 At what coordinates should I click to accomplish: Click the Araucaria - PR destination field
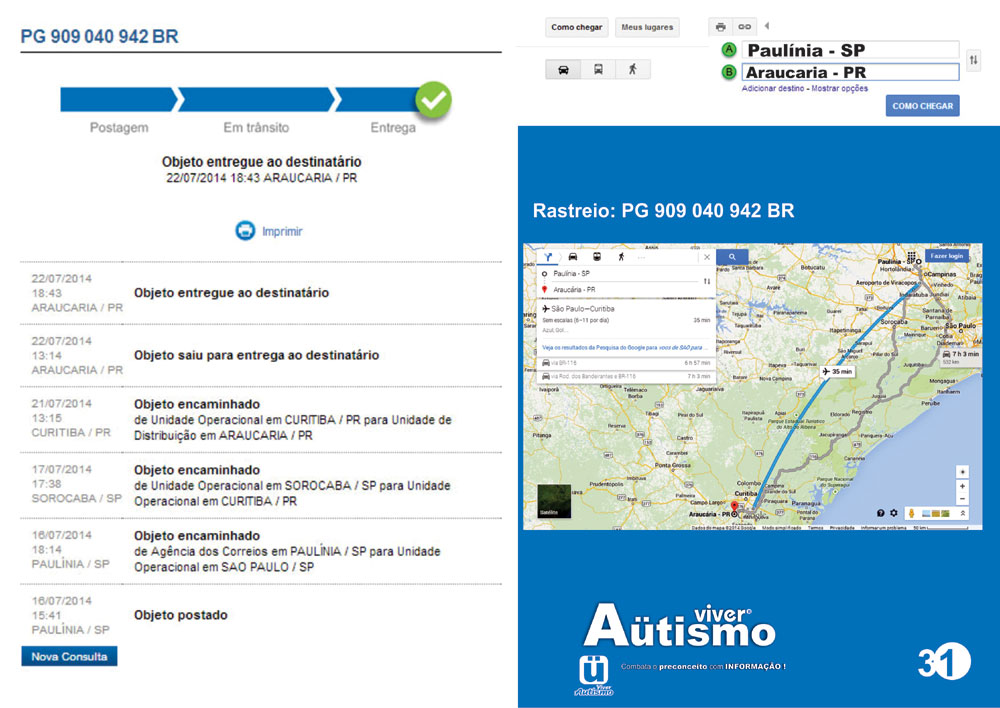(849, 72)
